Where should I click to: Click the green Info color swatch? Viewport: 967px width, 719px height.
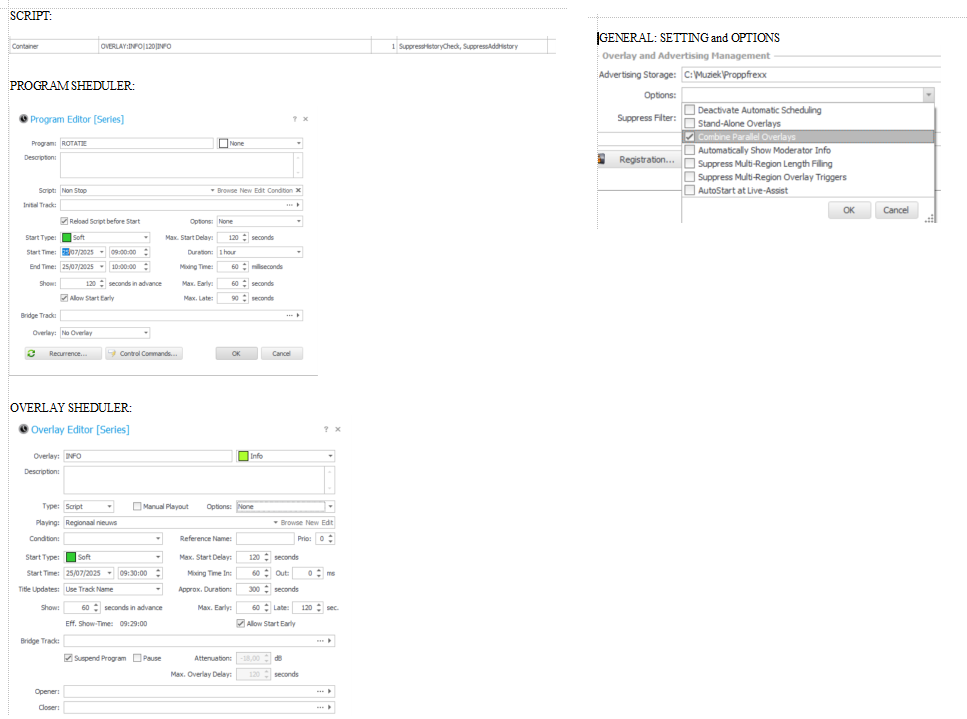click(x=242, y=456)
